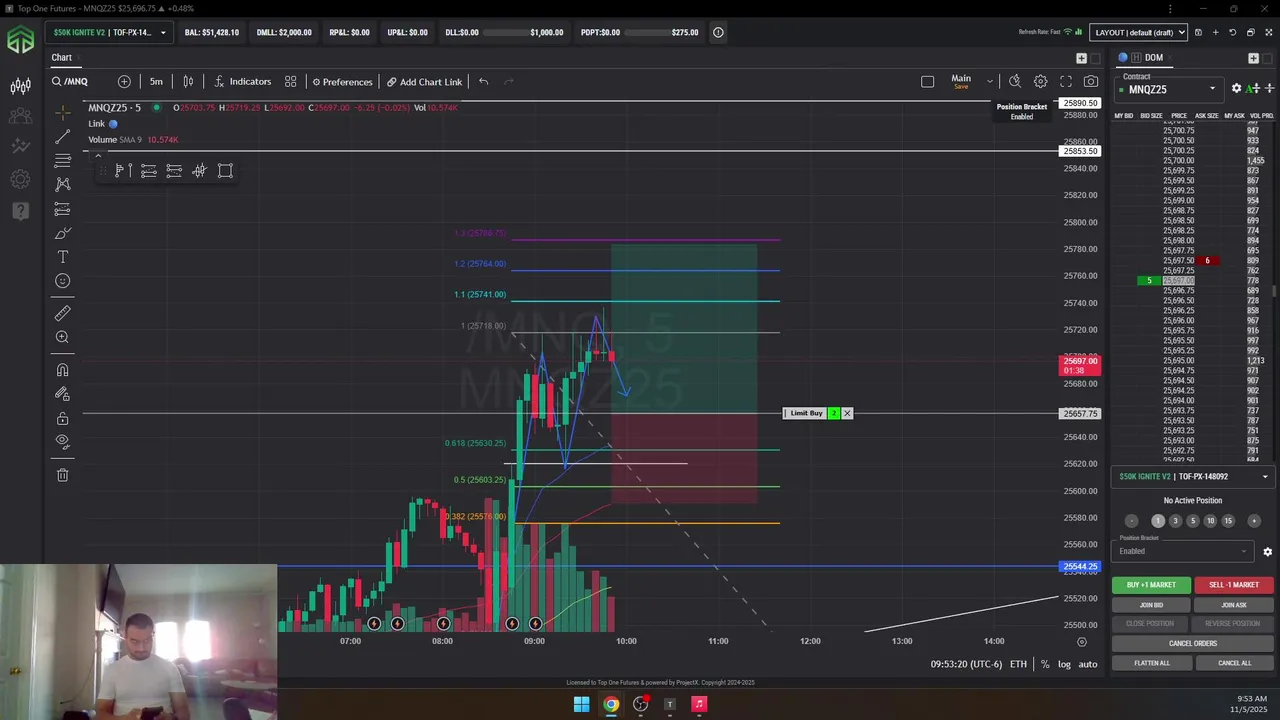Toggle the log scale option

1064,664
